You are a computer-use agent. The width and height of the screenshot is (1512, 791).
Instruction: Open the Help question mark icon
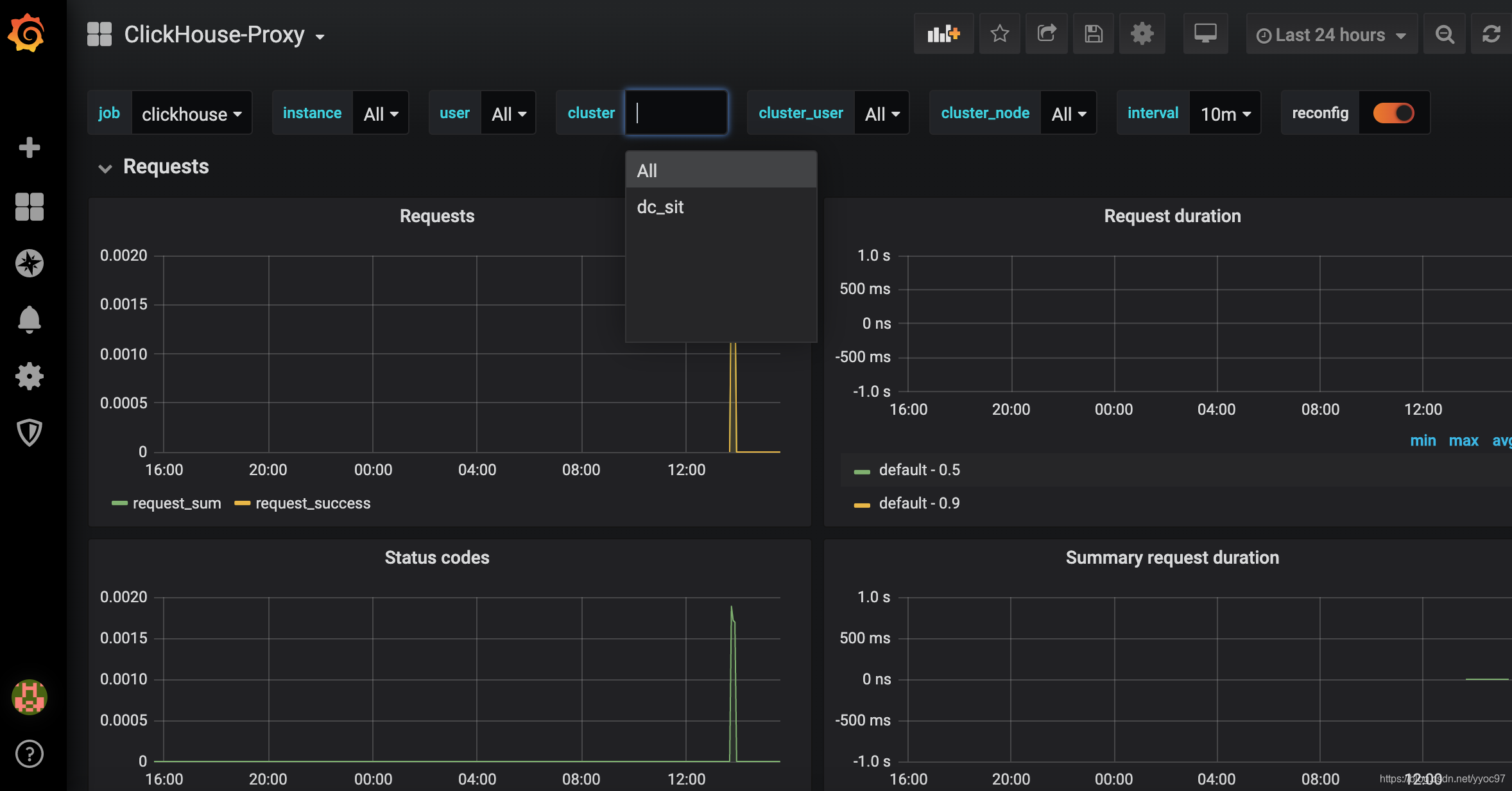(30, 754)
